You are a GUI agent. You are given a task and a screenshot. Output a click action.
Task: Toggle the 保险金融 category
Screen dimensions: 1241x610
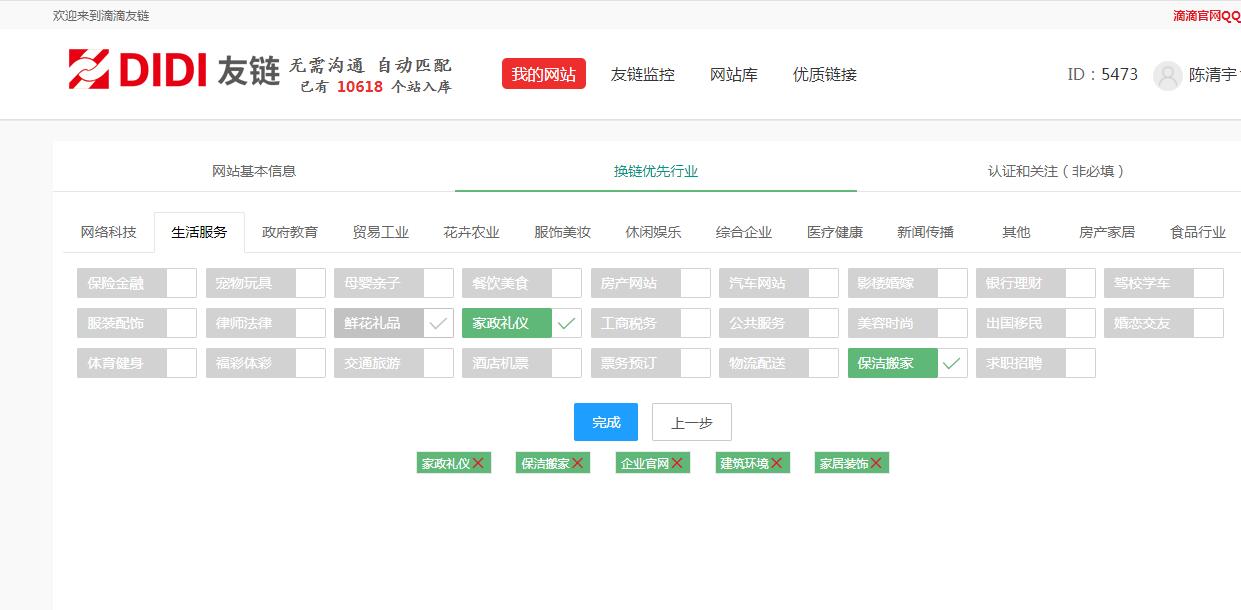click(137, 283)
